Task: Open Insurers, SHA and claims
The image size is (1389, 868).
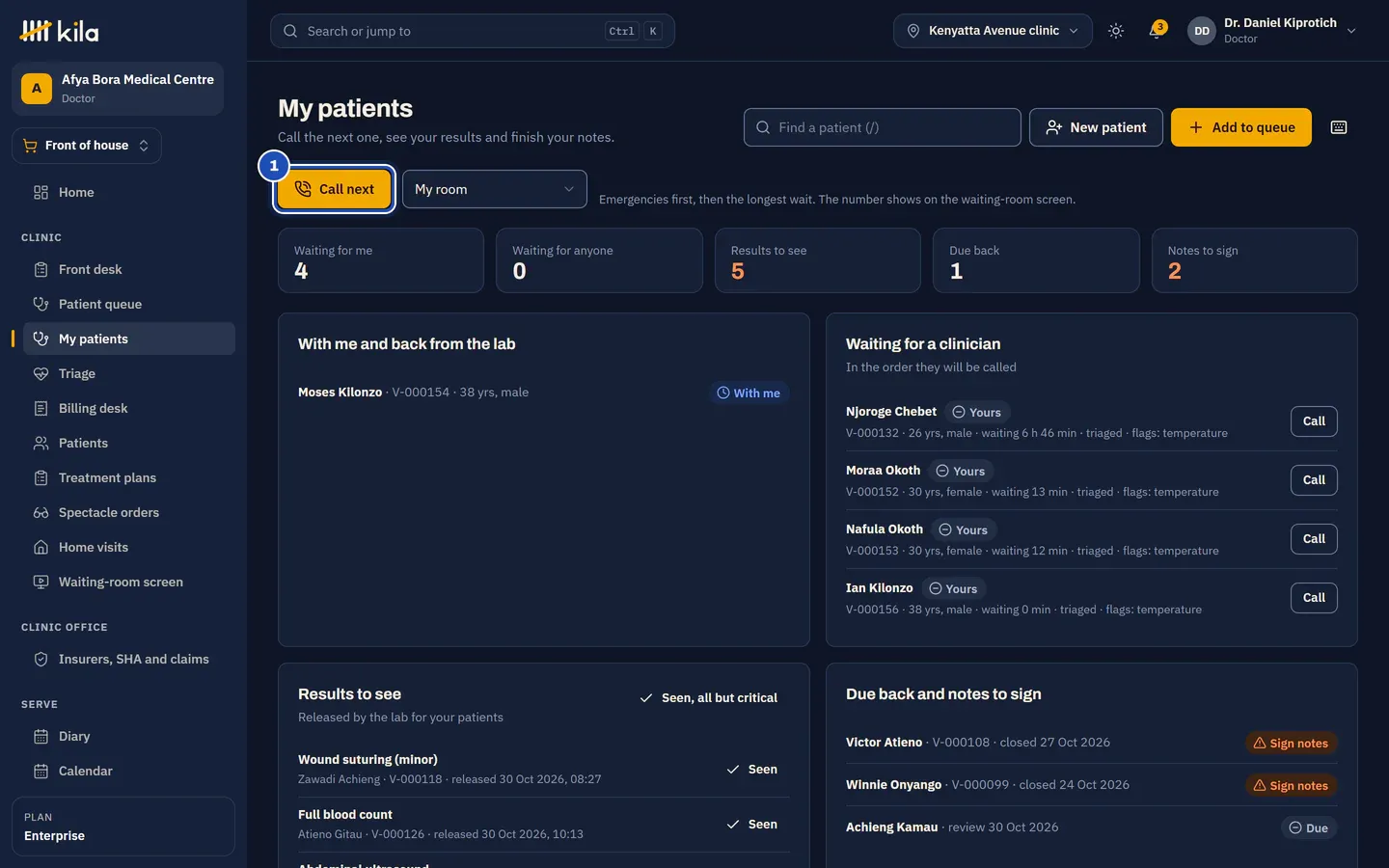Action: click(129, 659)
